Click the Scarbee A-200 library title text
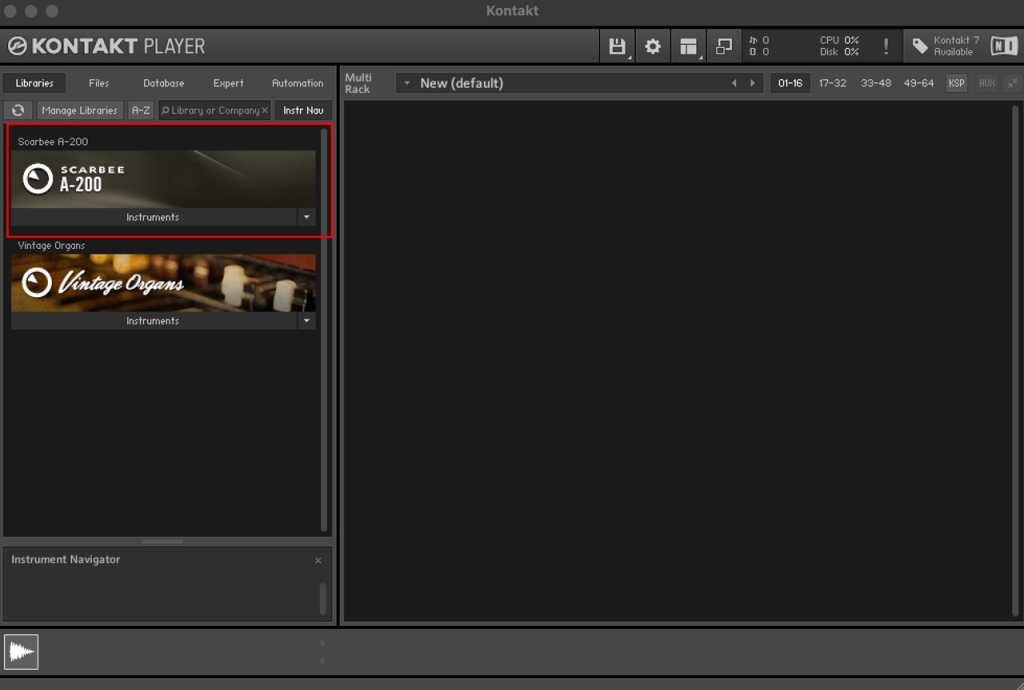1024x690 pixels. click(x=53, y=142)
